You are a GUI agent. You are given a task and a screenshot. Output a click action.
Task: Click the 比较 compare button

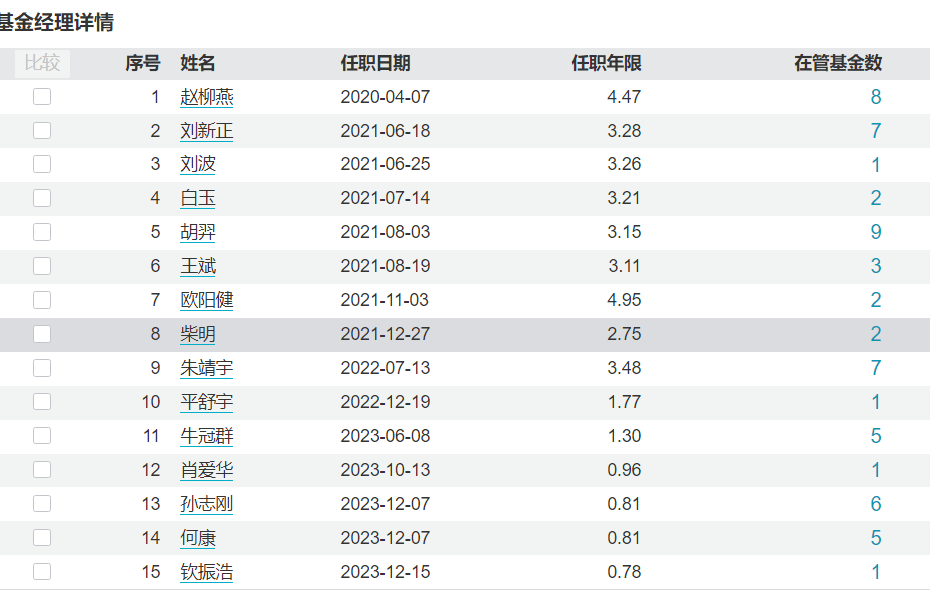click(x=41, y=63)
